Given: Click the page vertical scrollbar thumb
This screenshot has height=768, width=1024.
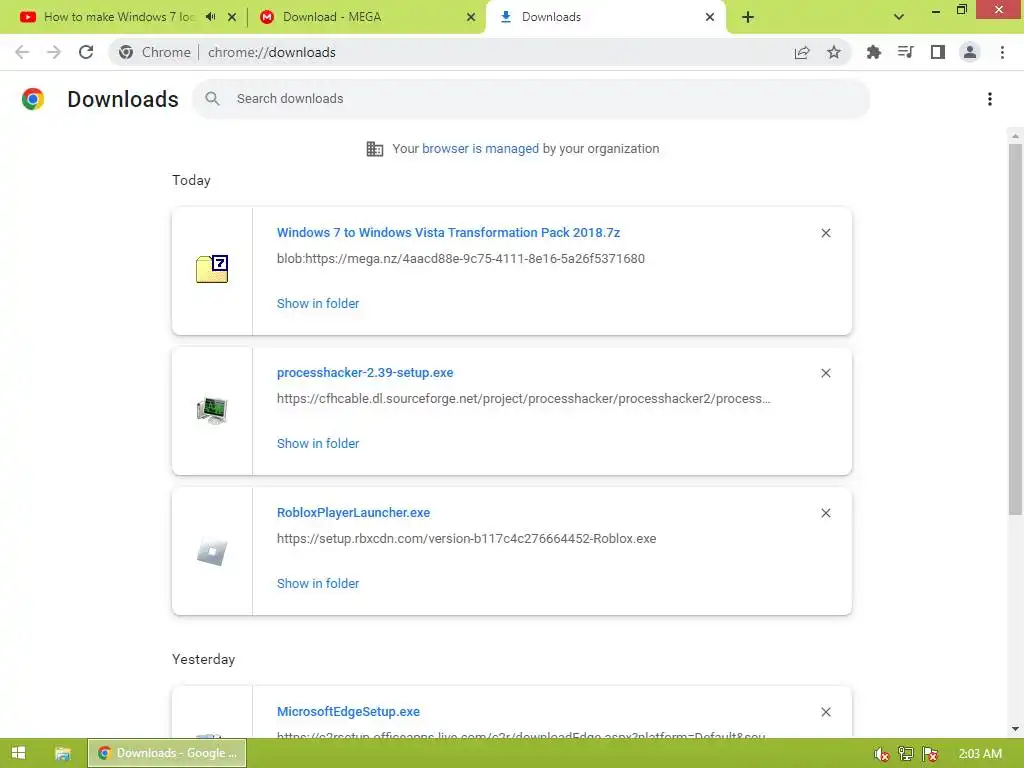Looking at the screenshot, I should (1015, 329).
